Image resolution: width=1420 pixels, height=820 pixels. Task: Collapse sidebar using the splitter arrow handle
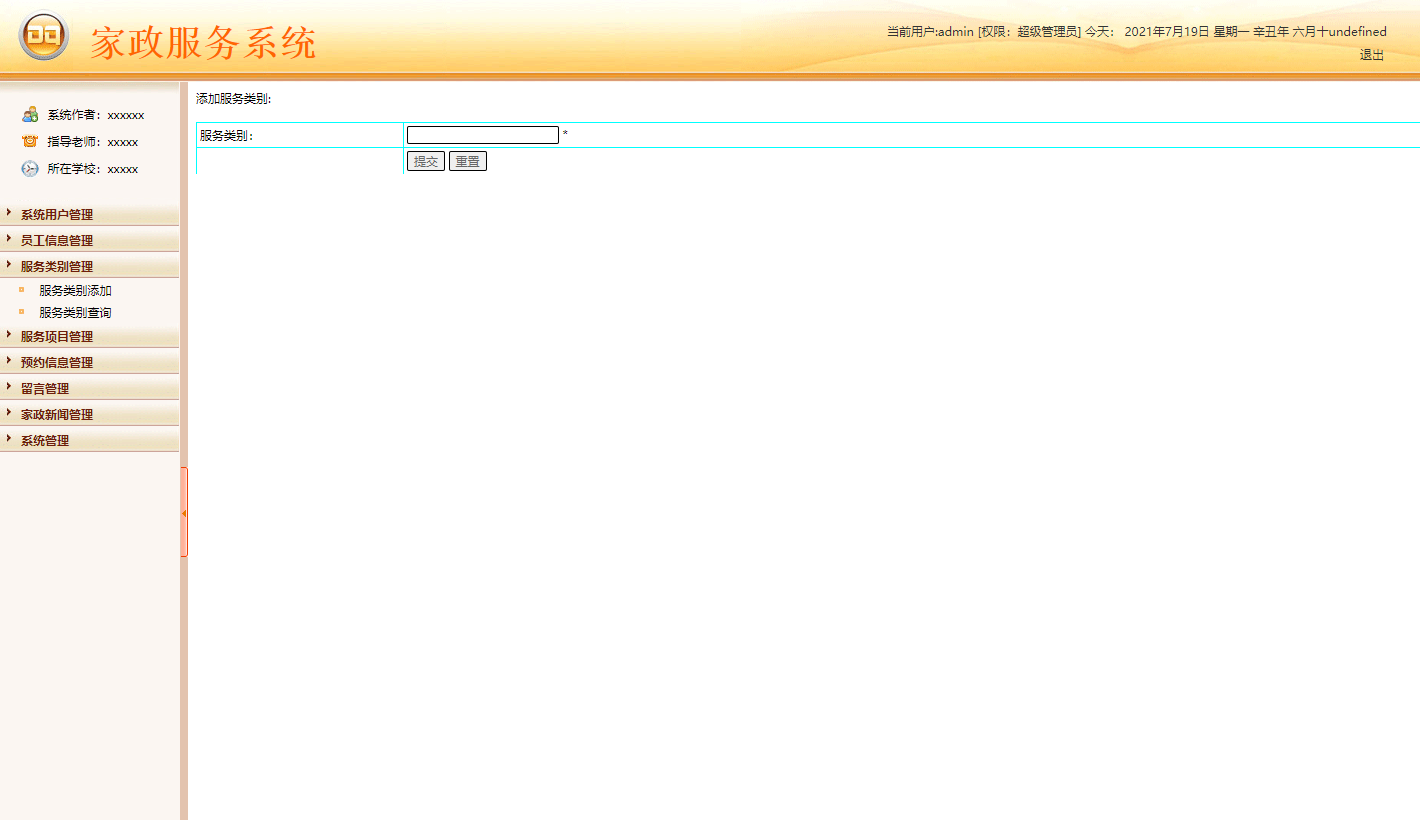(x=184, y=512)
